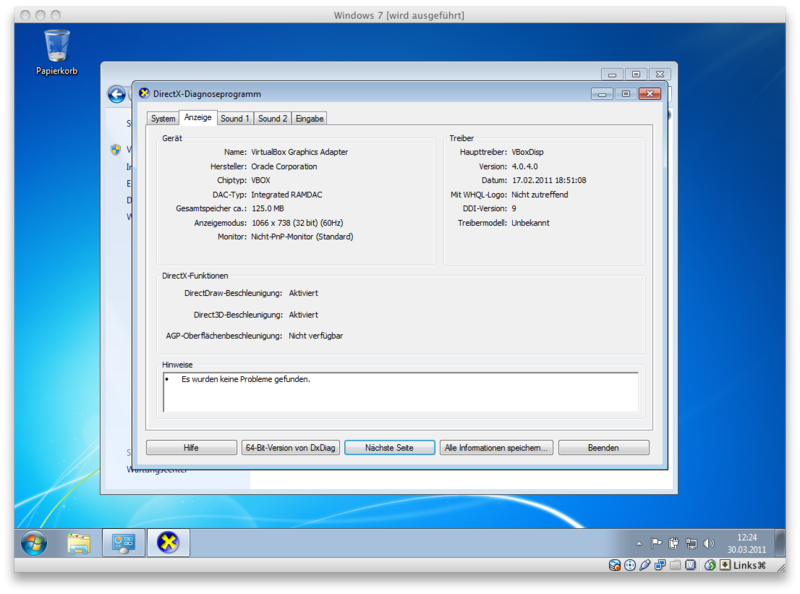Click the 'Nicht-PnP-Monitor (Standard)' value
The height and width of the screenshot is (594, 800).
tap(302, 237)
